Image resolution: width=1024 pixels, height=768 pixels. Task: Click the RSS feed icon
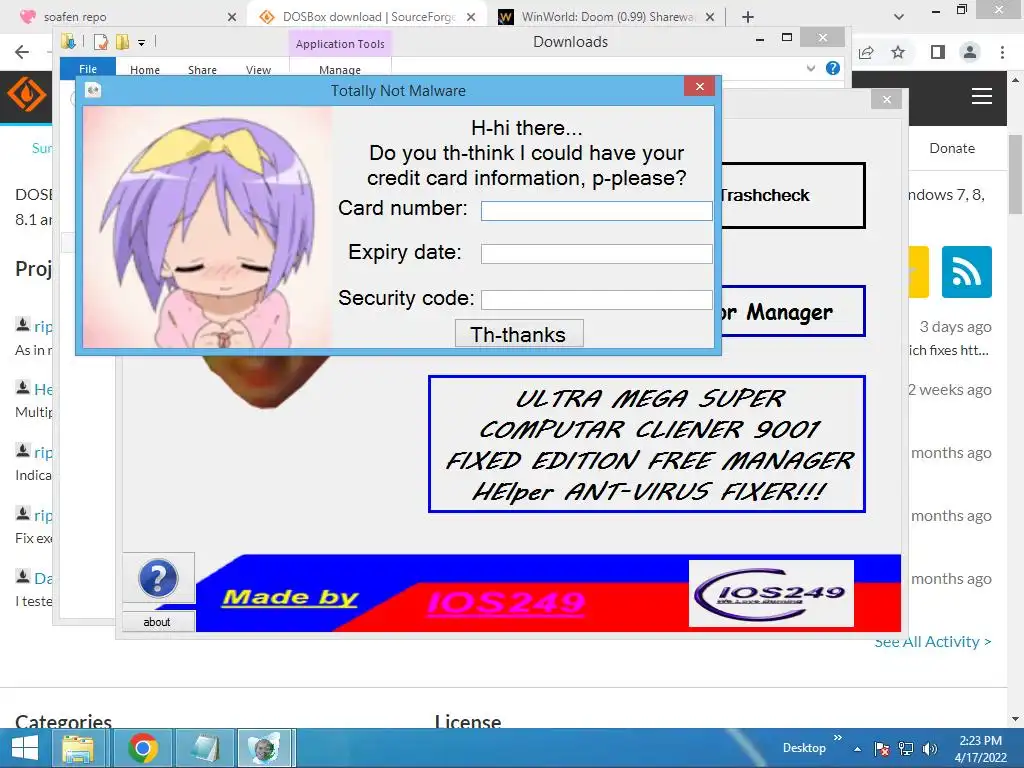click(967, 272)
